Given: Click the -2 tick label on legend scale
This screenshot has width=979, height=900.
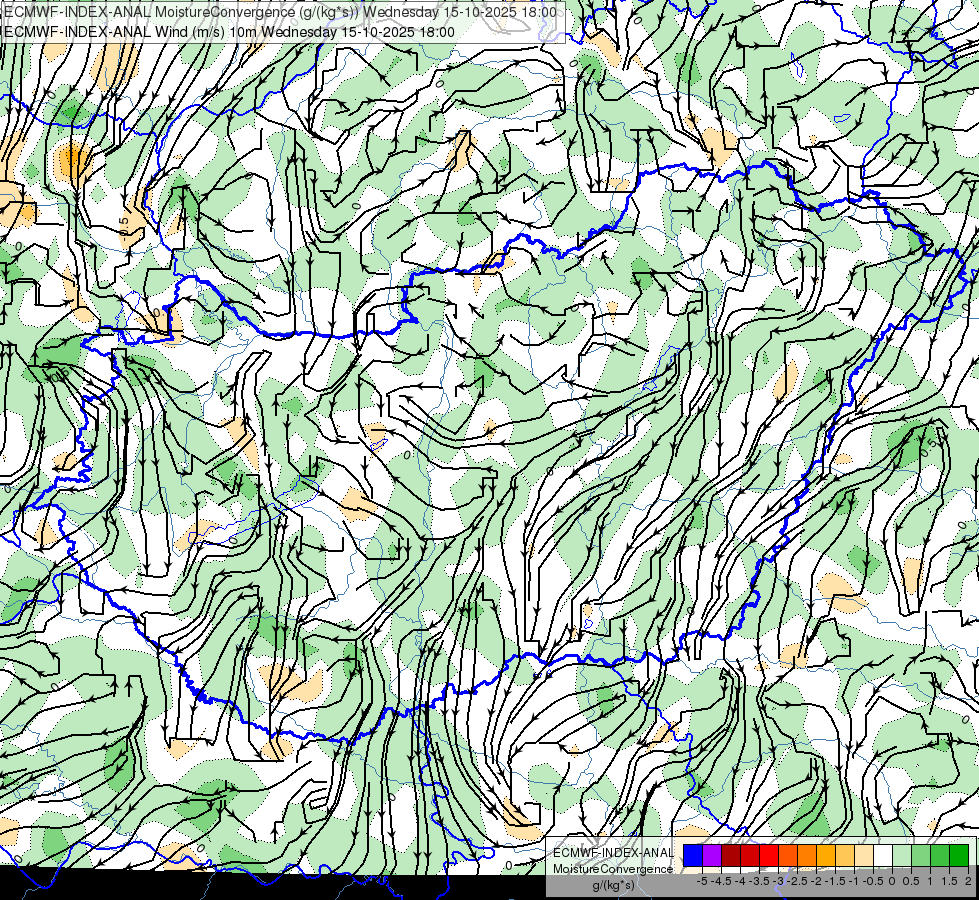Looking at the screenshot, I should 816,881.
